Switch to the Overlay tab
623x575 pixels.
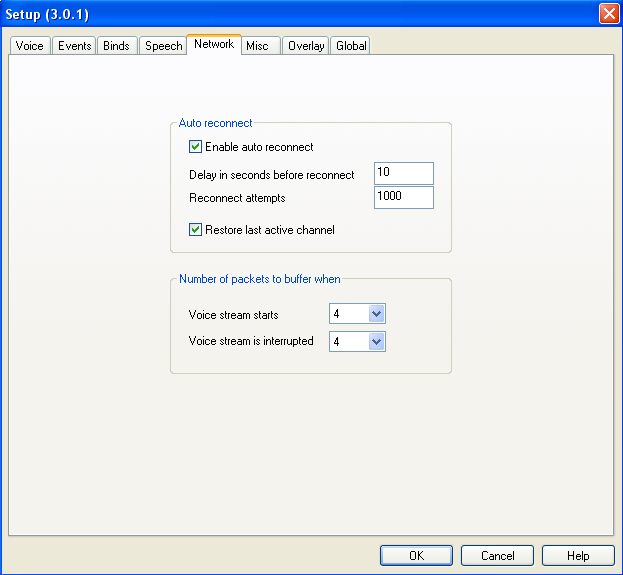306,46
